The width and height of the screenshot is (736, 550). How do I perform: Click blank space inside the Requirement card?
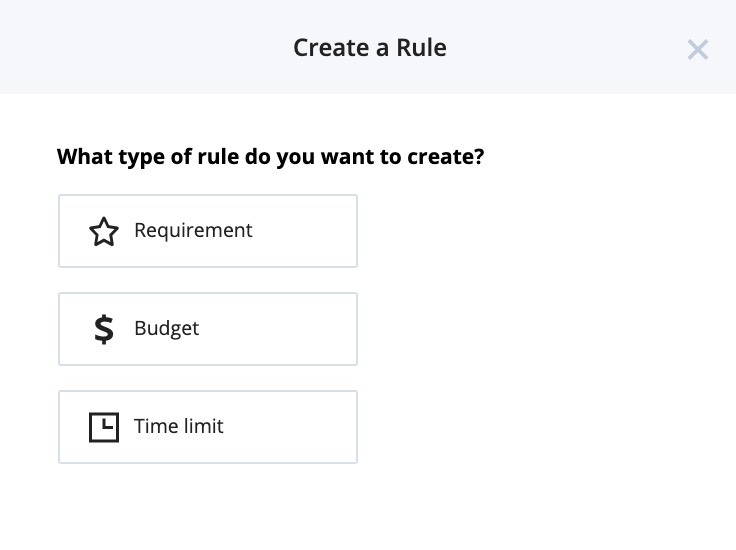pos(305,231)
